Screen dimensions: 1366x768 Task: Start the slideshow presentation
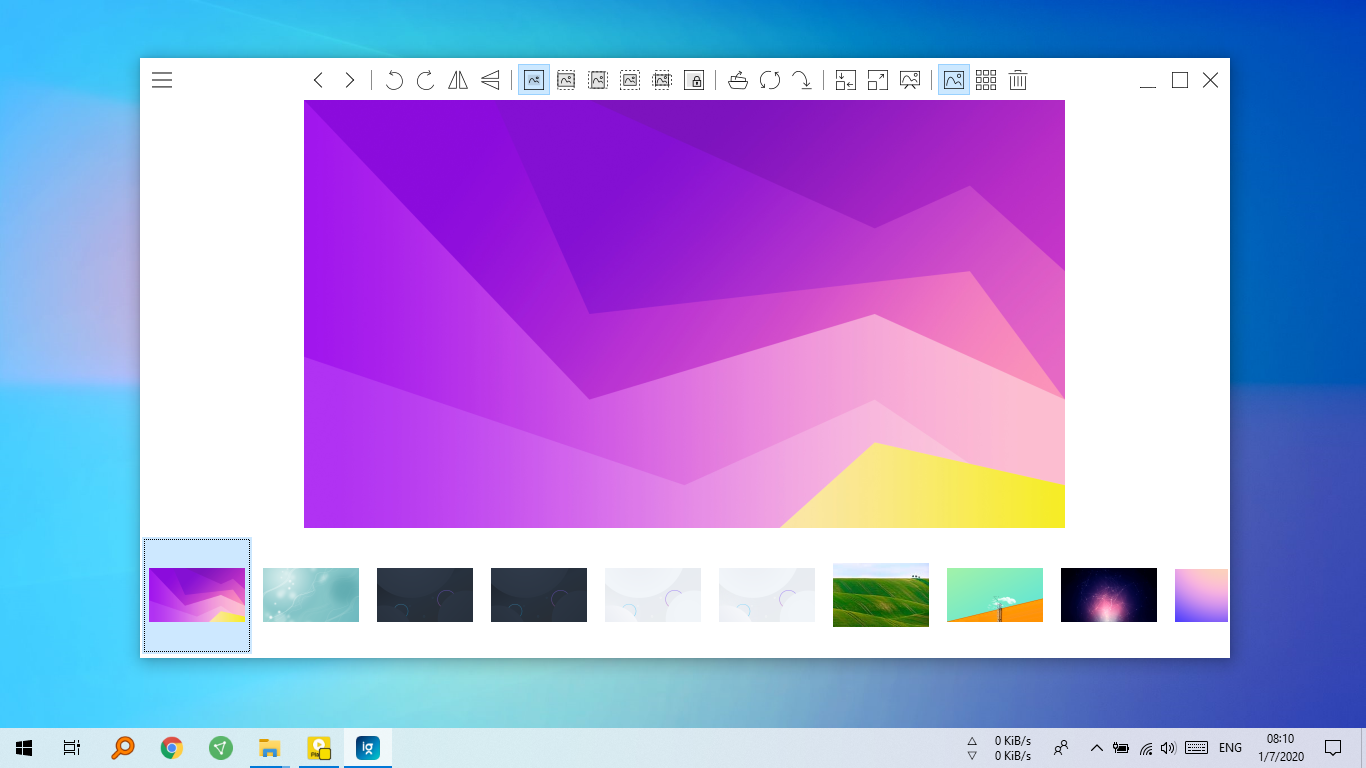click(910, 80)
